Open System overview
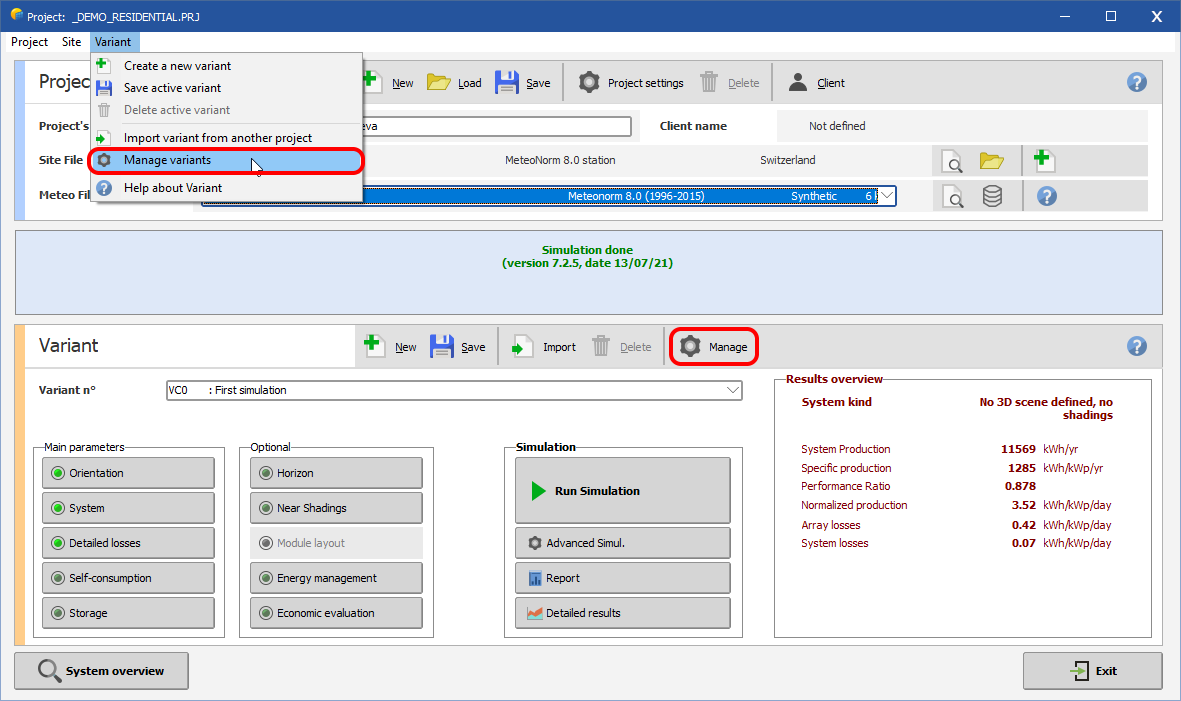Image resolution: width=1181 pixels, height=701 pixels. (x=102, y=671)
